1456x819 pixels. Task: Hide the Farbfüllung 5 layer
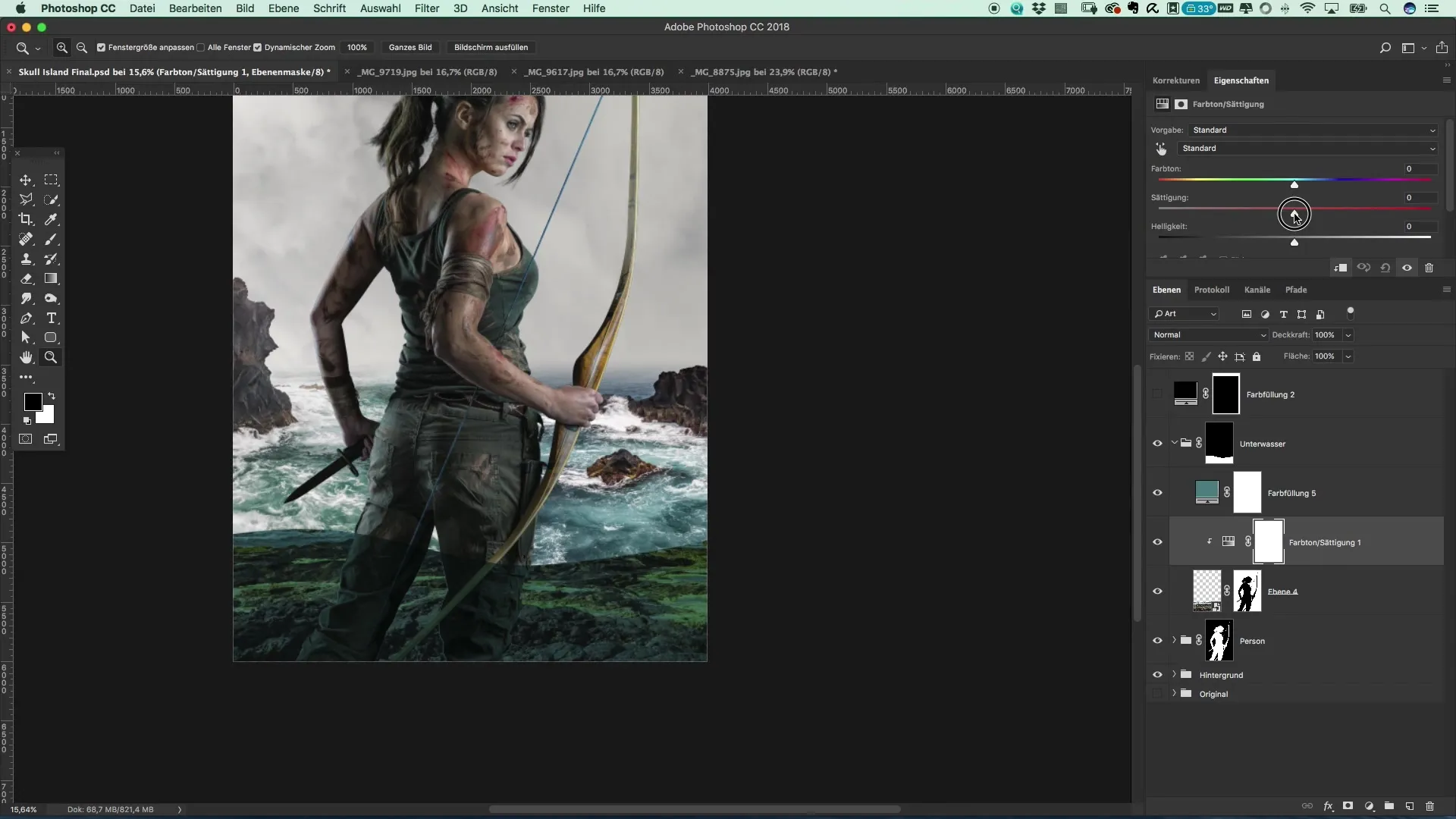pyautogui.click(x=1157, y=493)
